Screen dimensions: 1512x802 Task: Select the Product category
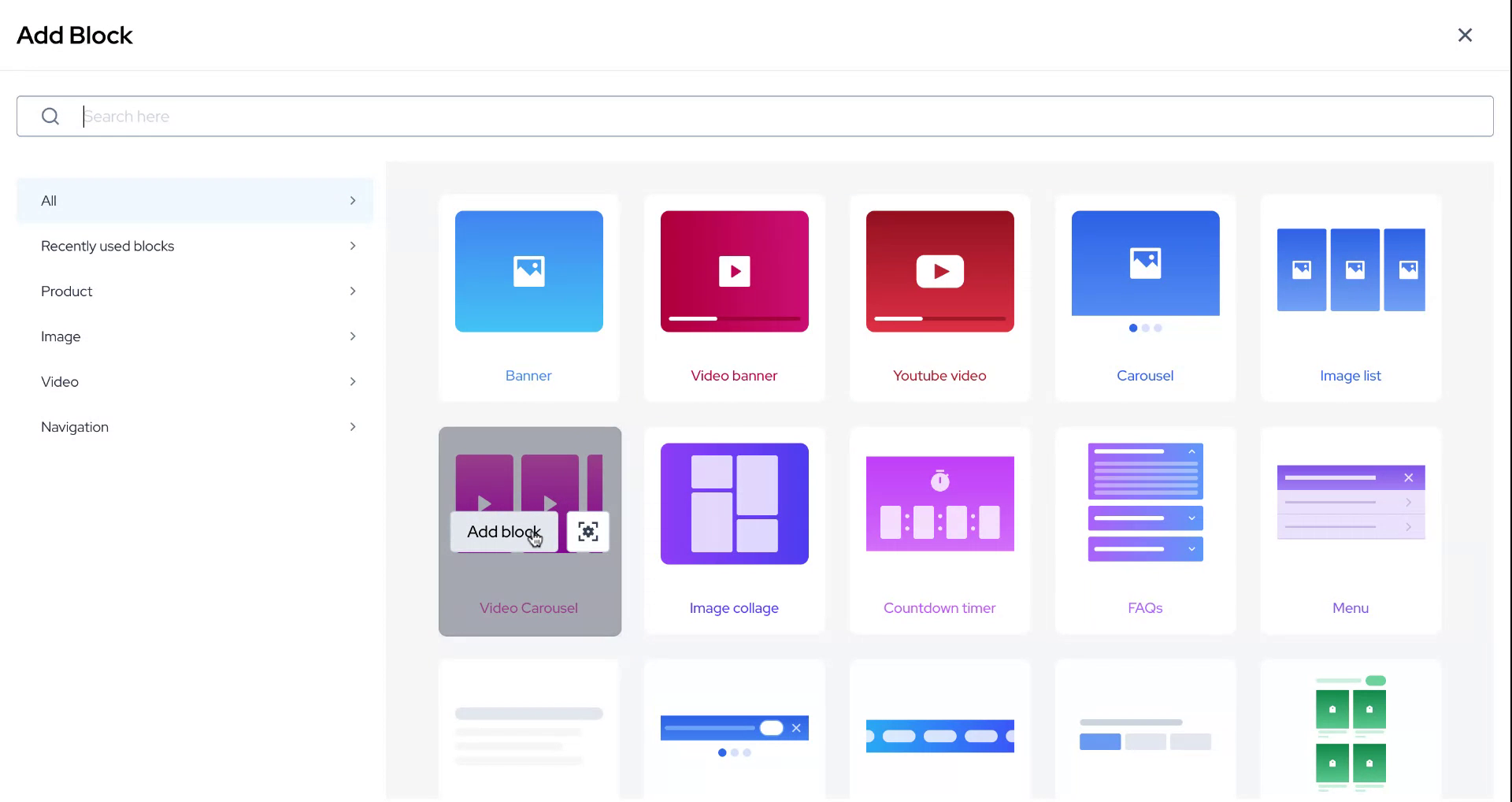point(195,291)
